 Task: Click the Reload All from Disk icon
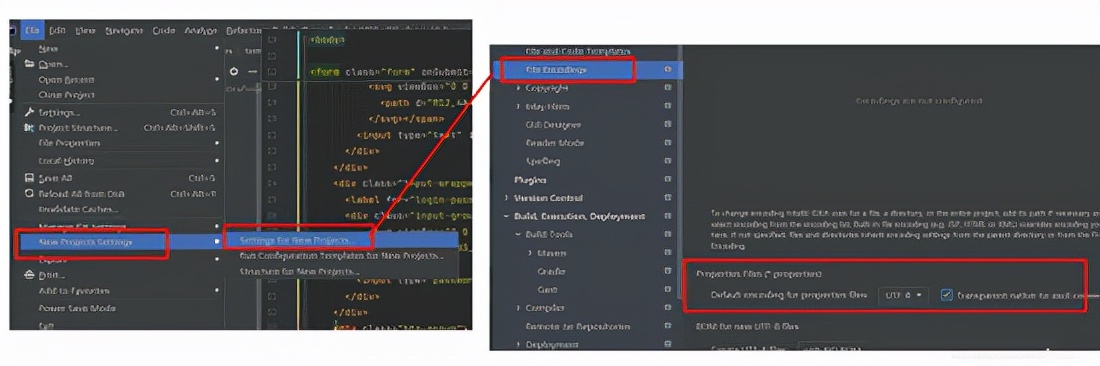click(29, 194)
